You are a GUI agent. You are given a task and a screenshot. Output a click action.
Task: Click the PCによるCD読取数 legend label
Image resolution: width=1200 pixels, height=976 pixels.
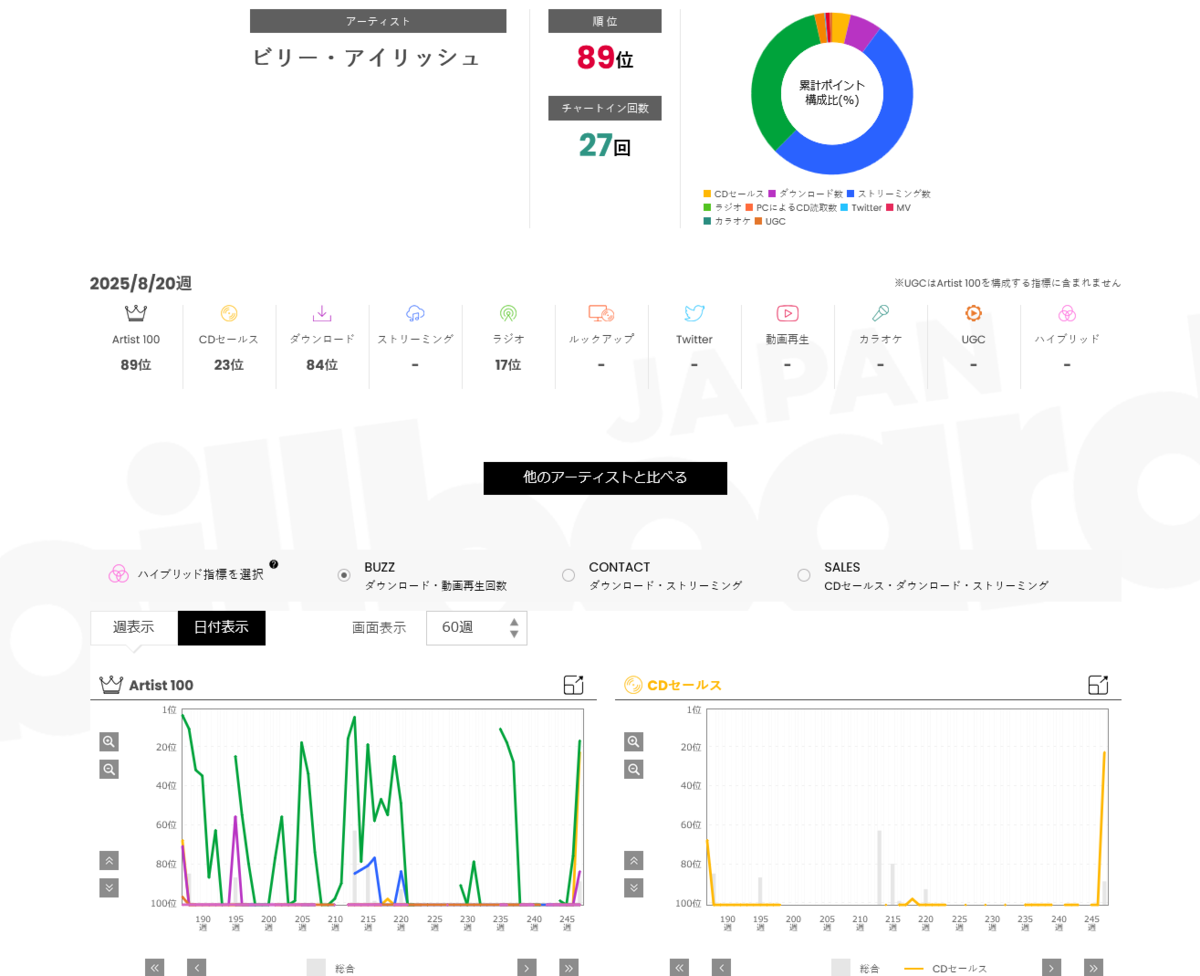pyautogui.click(x=796, y=208)
